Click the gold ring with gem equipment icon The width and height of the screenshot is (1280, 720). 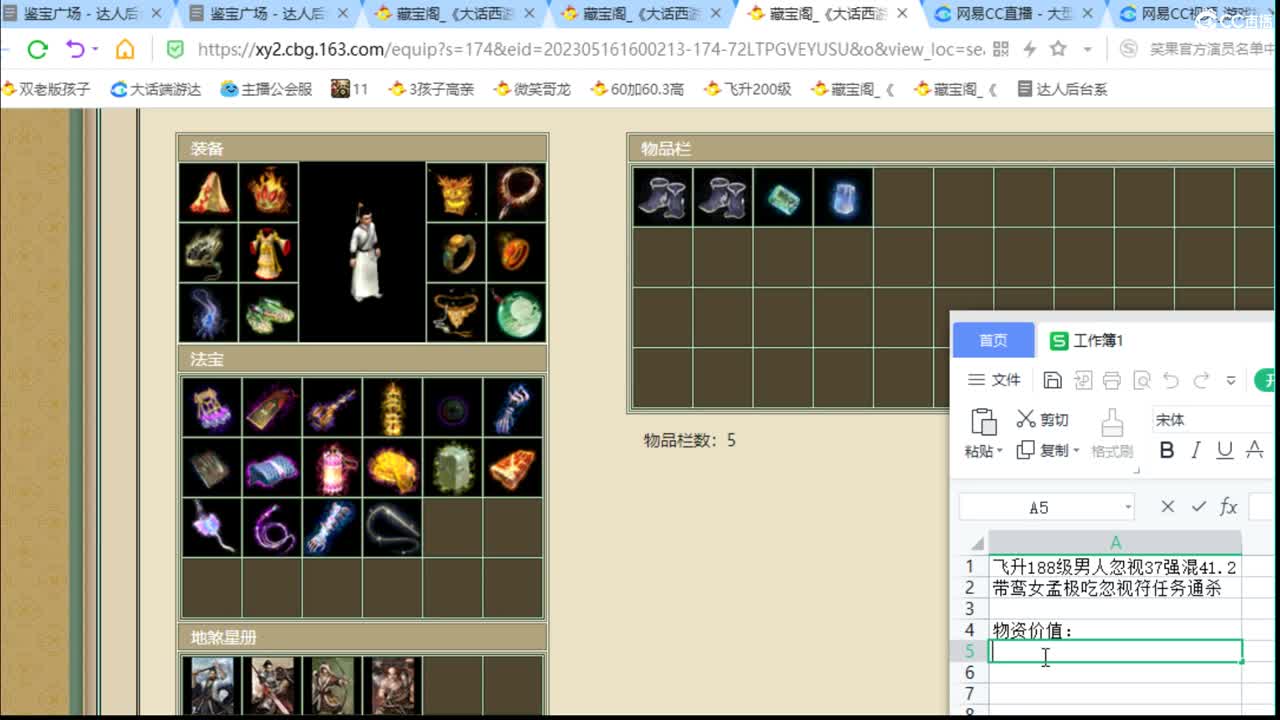click(456, 252)
